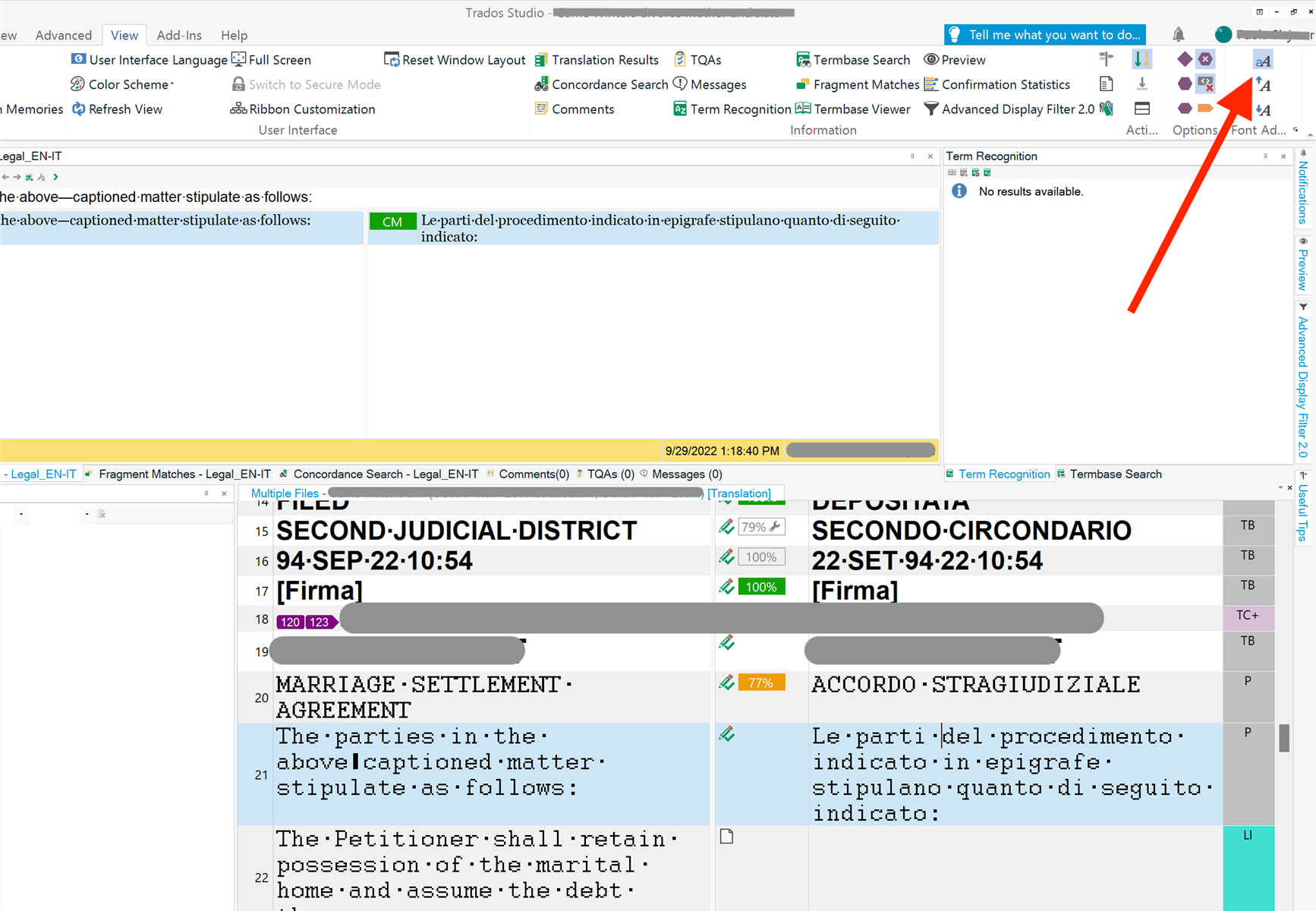Viewport: 1316px width, 911px height.
Task: Open the TQAs window from the ribbon
Action: pyautogui.click(x=697, y=60)
